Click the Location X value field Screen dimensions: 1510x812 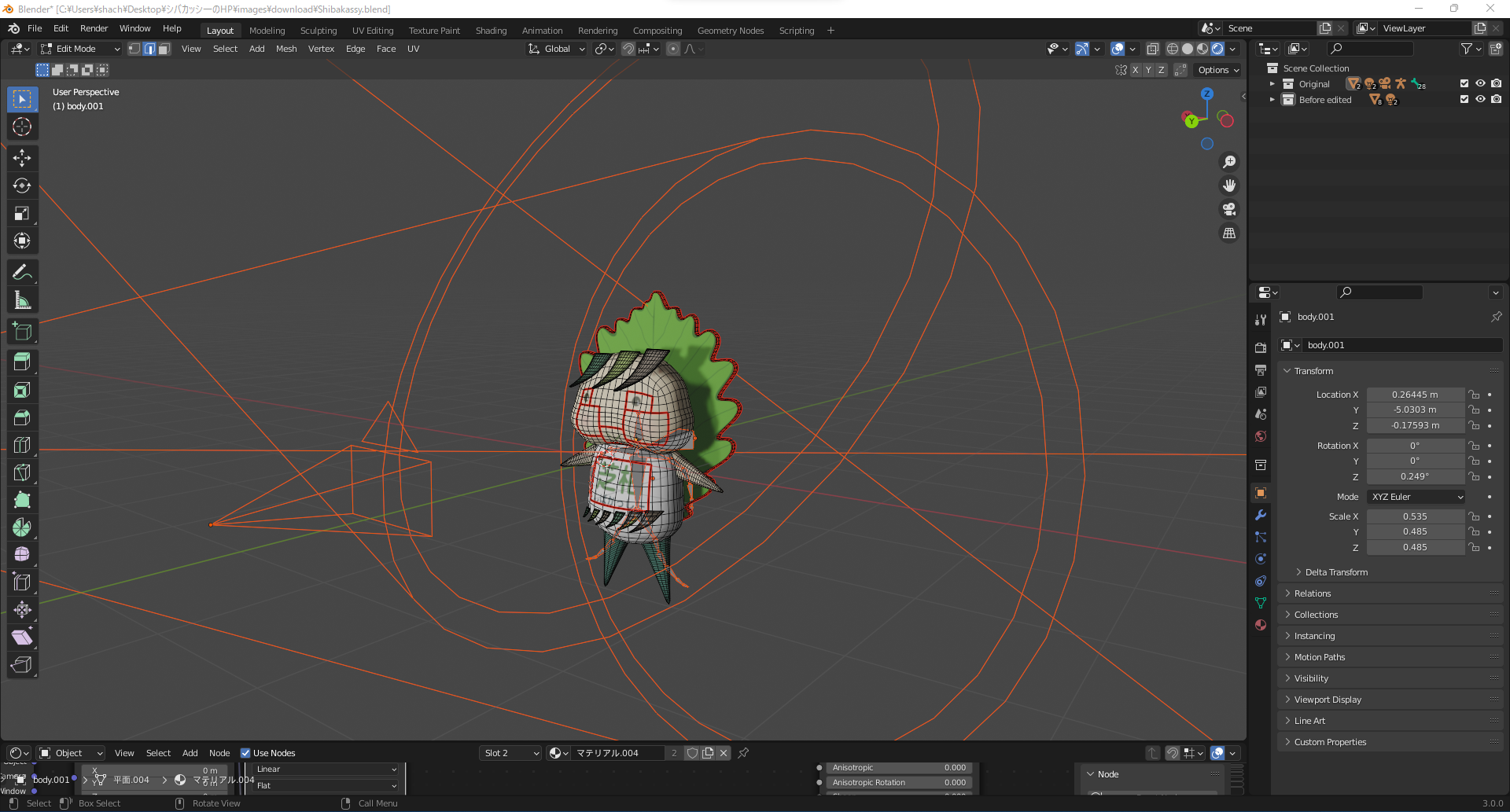(1414, 395)
